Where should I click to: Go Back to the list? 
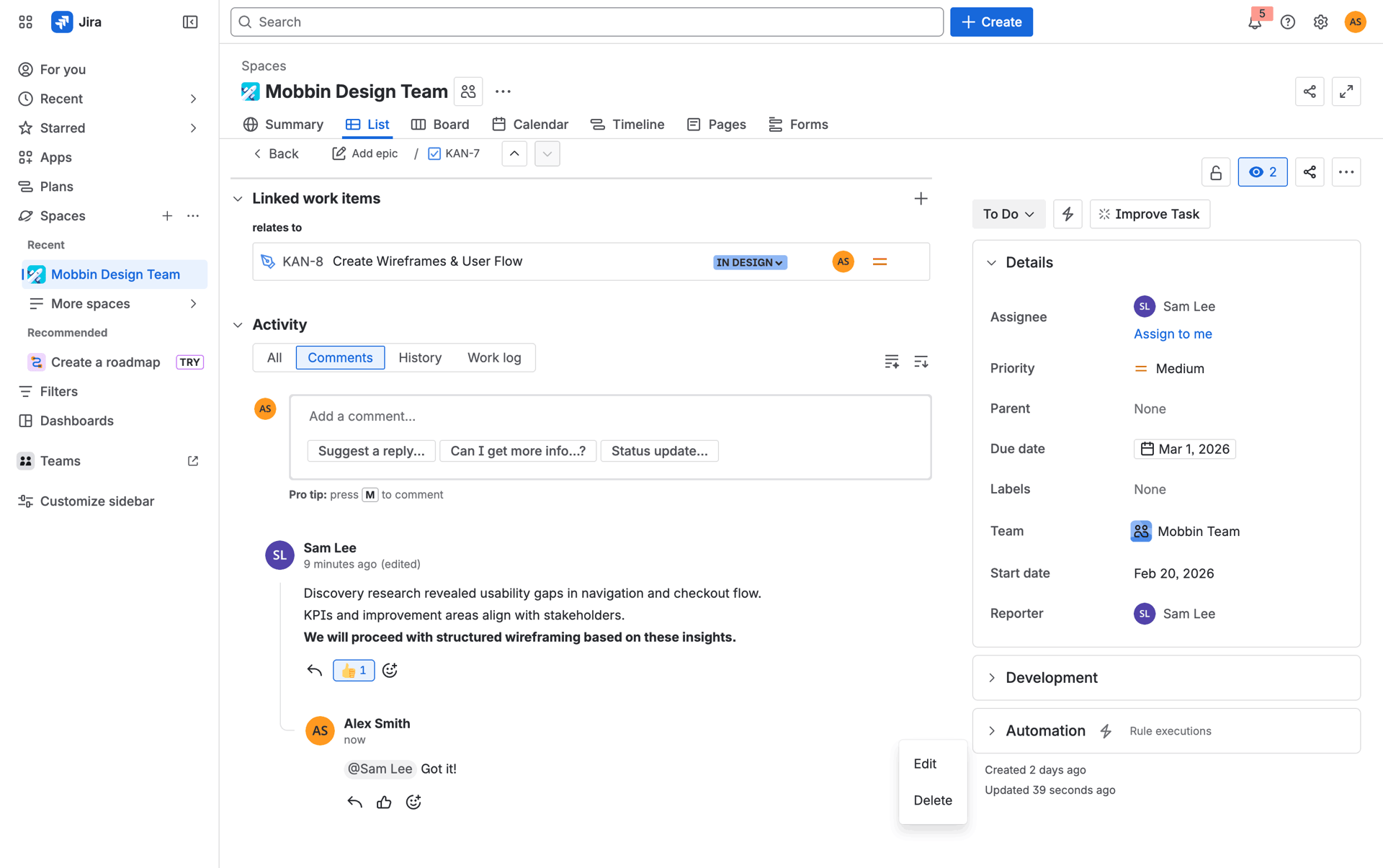276,153
